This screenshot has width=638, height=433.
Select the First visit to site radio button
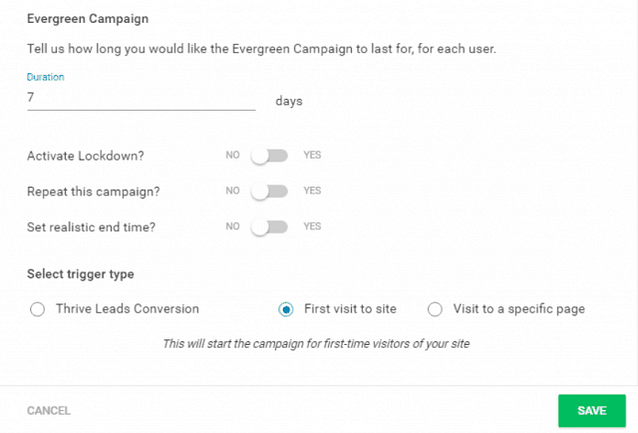pos(286,309)
